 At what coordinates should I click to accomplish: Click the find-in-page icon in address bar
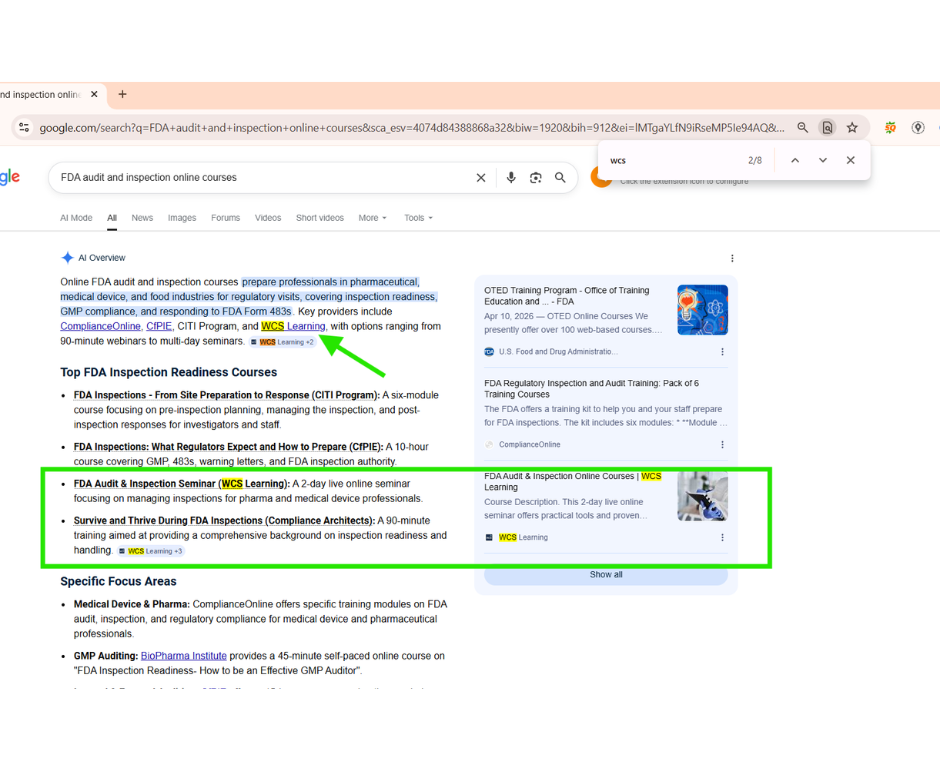tap(827, 127)
